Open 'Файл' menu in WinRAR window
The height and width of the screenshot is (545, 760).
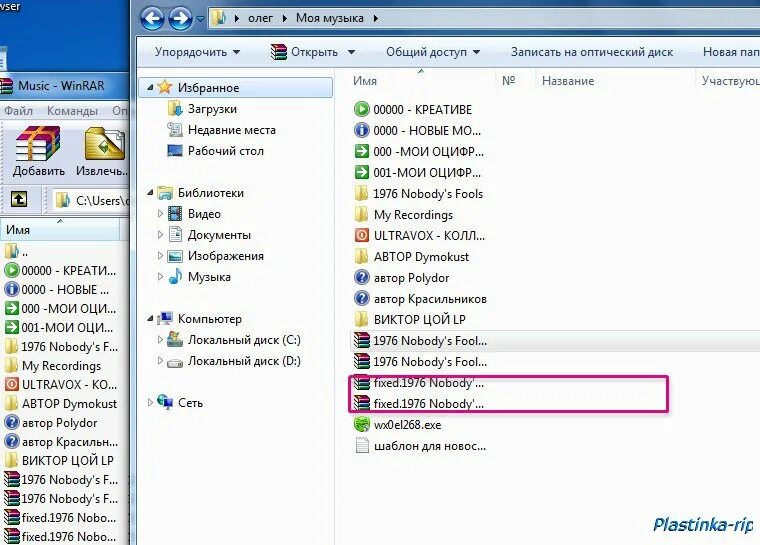click(18, 111)
